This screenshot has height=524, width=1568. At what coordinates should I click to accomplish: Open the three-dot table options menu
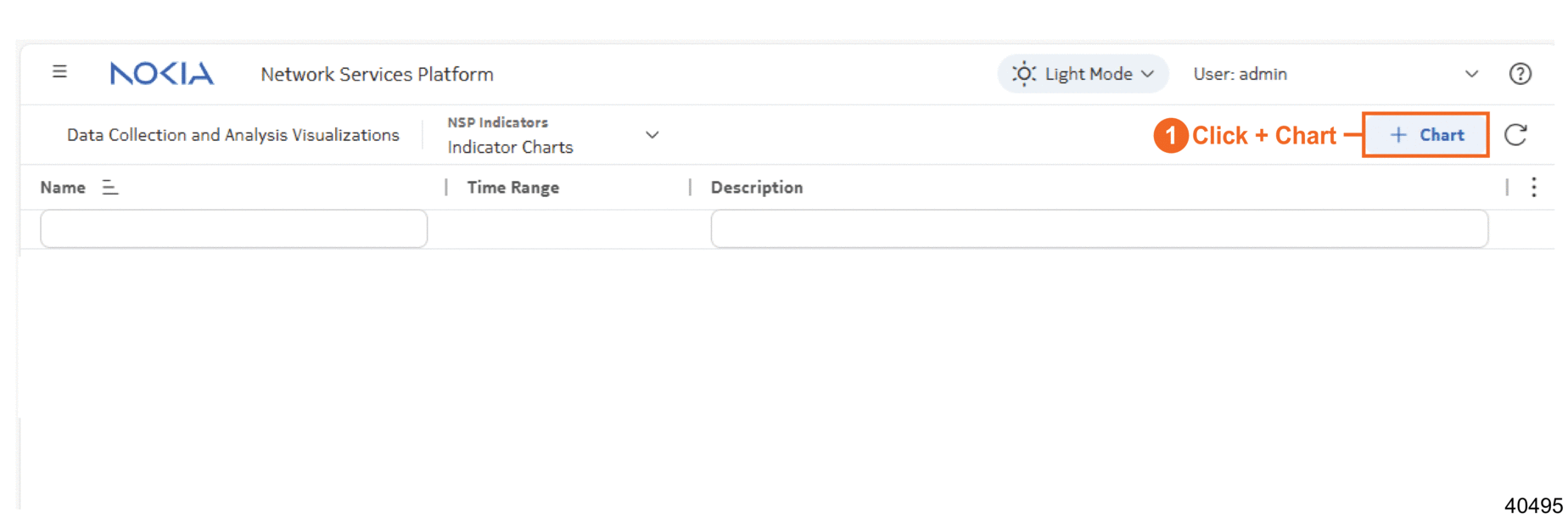click(1533, 188)
